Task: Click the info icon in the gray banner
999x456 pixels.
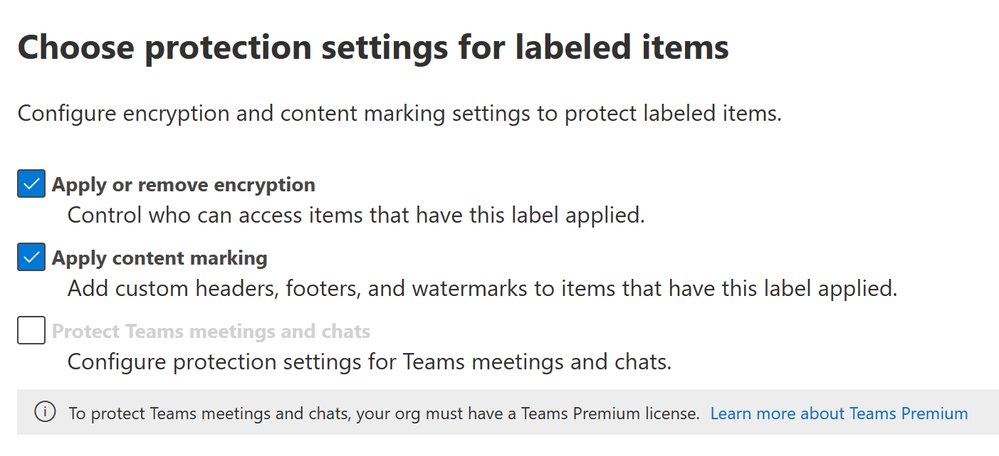Action: [45, 412]
